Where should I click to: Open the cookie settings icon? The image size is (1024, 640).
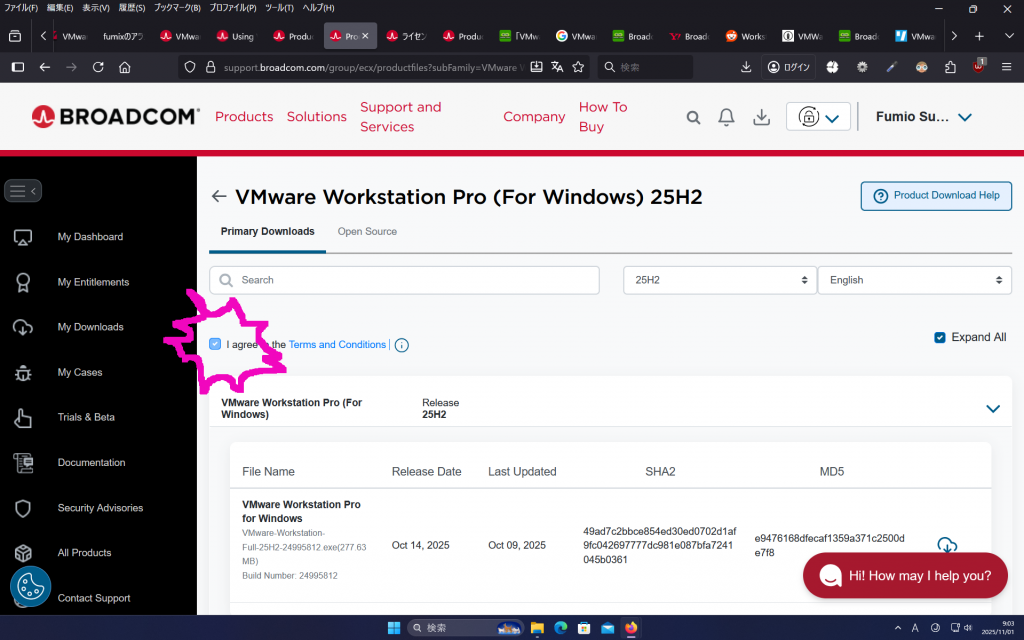30,587
